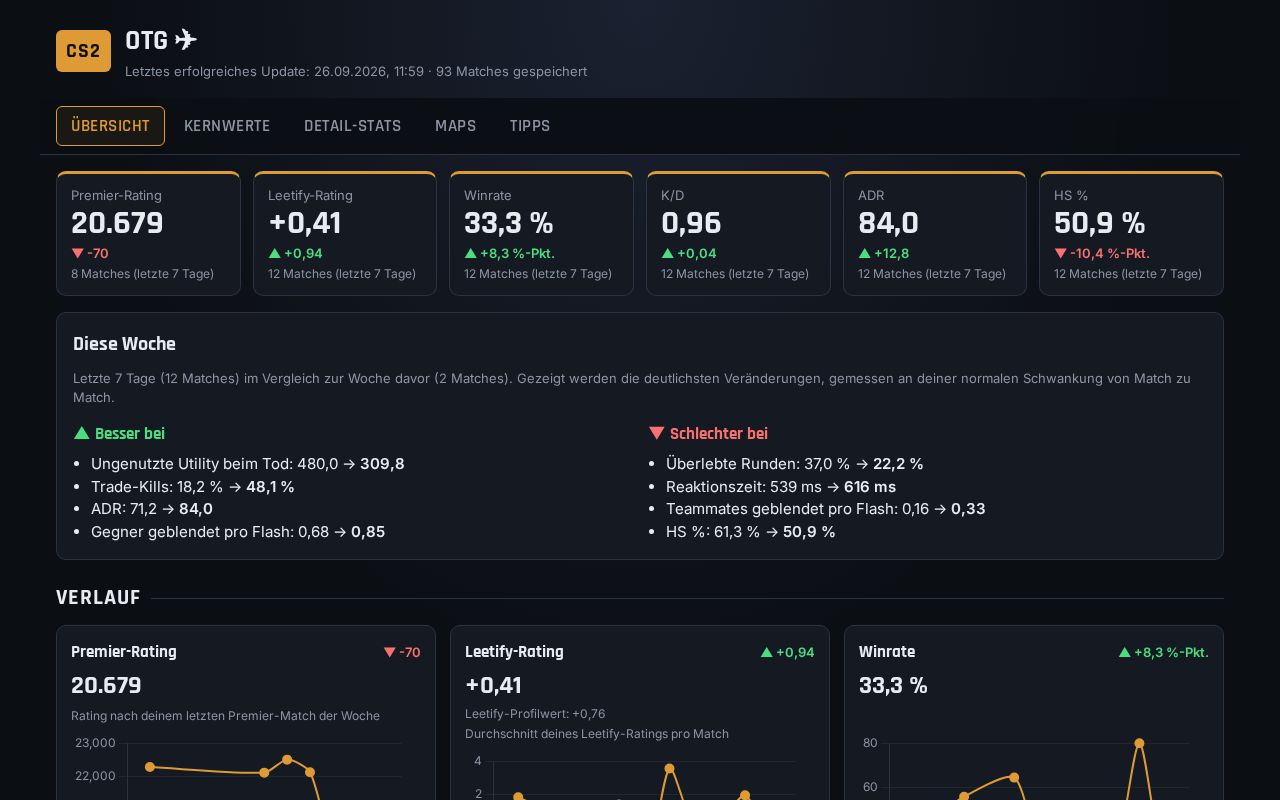Select the Tipps tab
Image resolution: width=1280 pixels, height=800 pixels.
tap(530, 126)
